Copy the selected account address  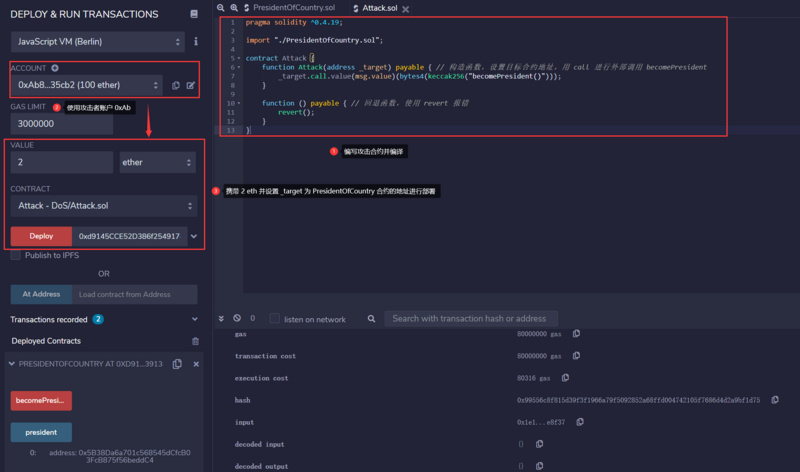[x=176, y=85]
